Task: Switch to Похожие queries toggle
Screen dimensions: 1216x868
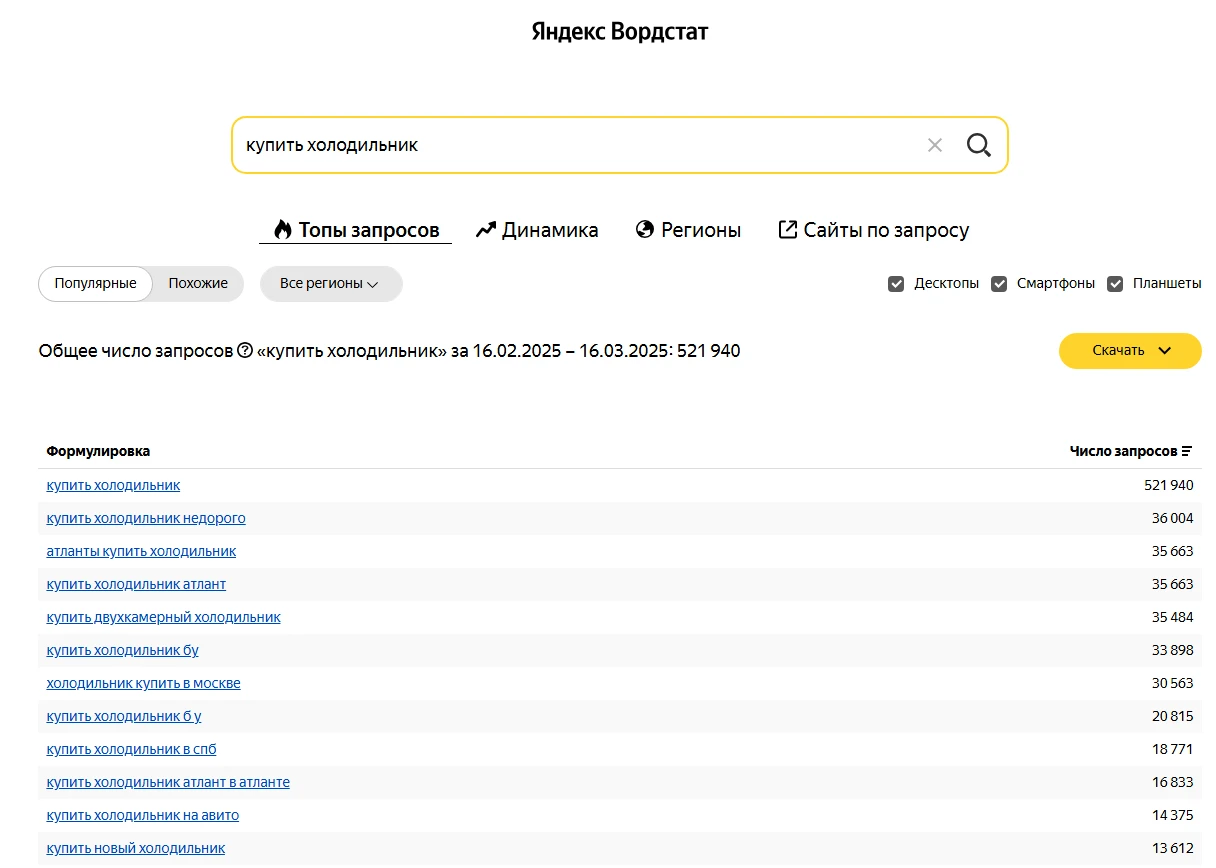Action: coord(198,284)
